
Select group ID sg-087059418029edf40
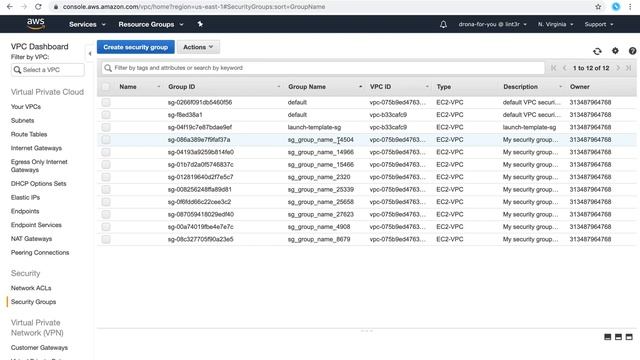click(x=201, y=214)
